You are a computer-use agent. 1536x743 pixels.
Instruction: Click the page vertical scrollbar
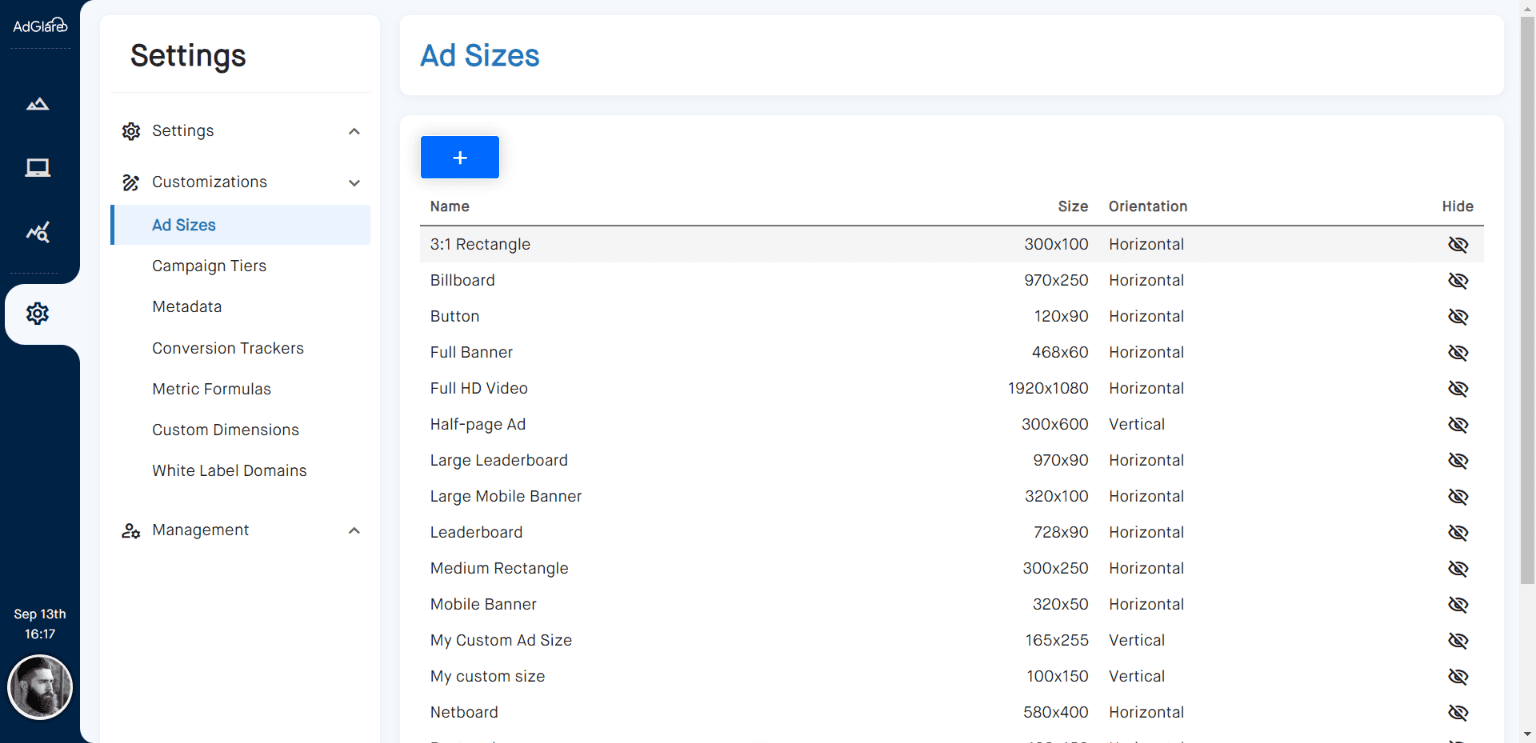tap(1527, 300)
